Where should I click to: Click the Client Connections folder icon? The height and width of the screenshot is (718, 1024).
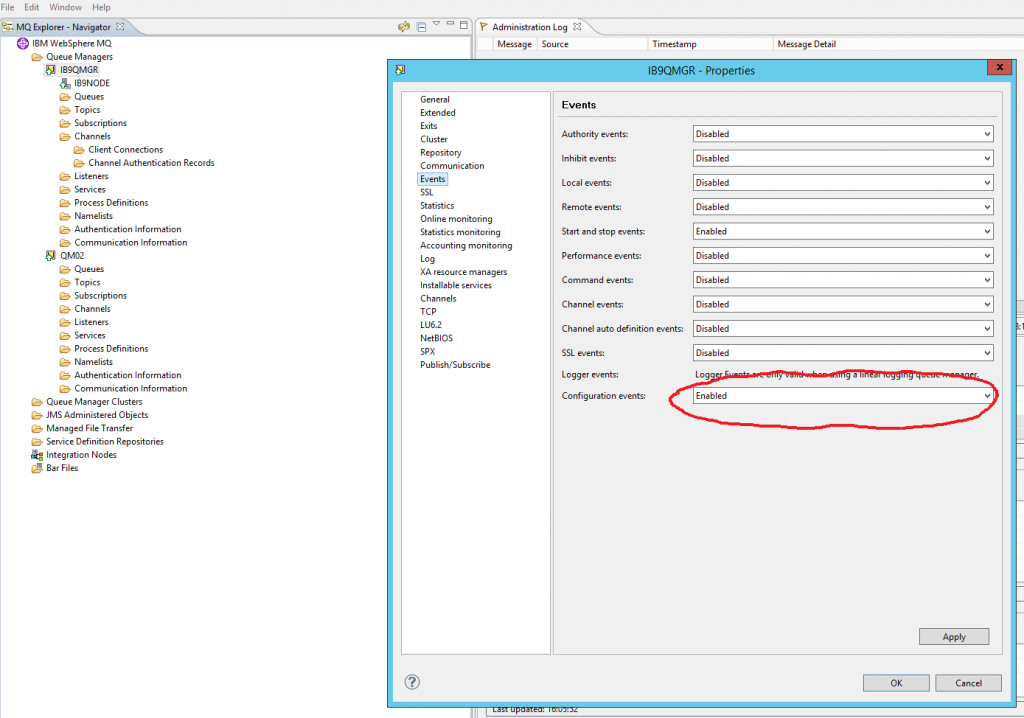[x=79, y=150]
